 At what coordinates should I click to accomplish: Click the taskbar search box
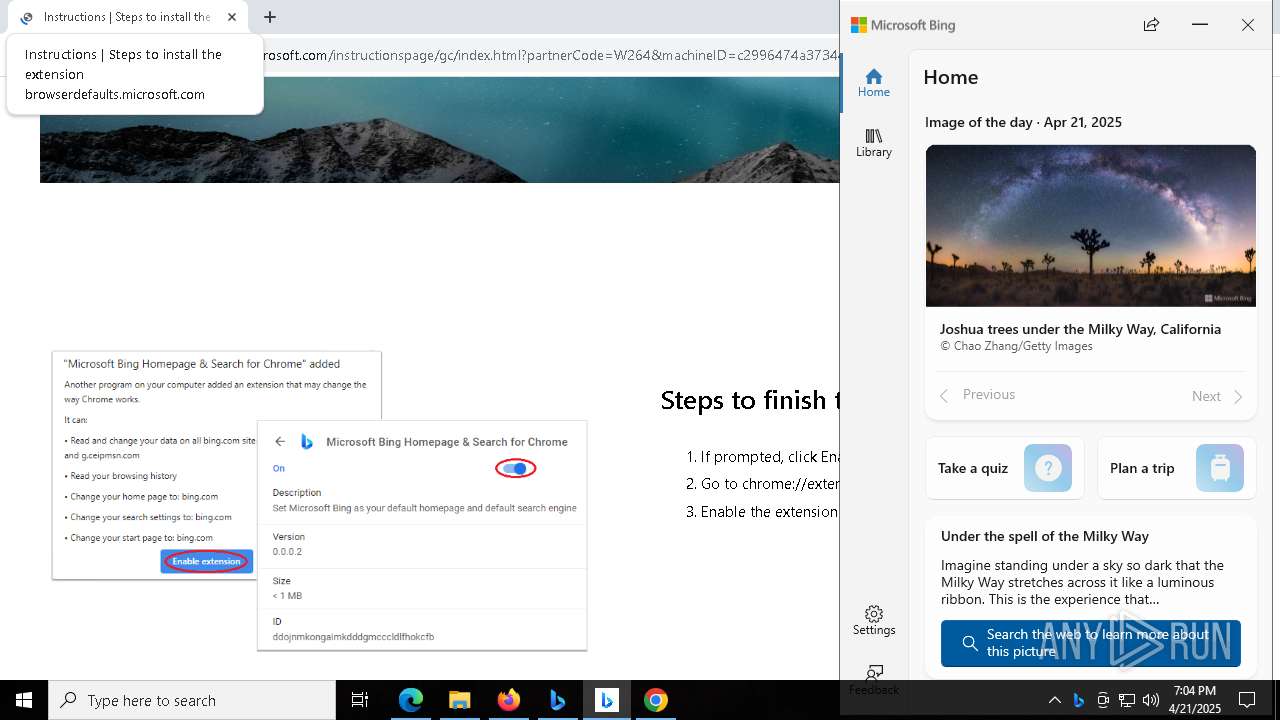192,700
